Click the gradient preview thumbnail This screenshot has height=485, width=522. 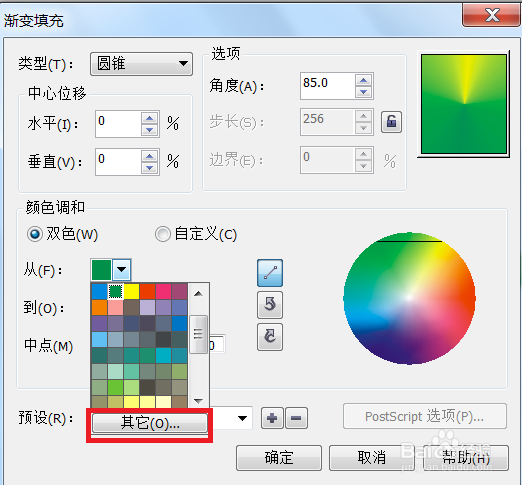464,104
